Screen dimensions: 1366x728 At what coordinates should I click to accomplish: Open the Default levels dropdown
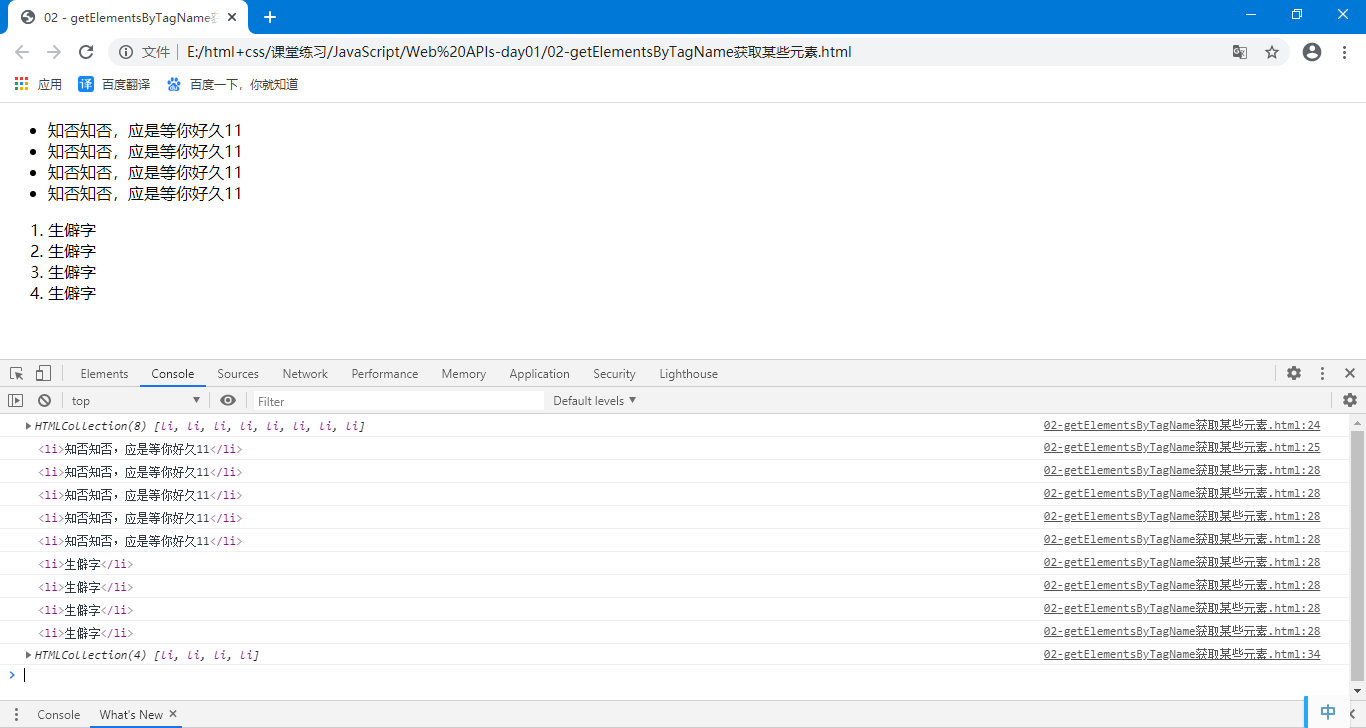coord(594,400)
